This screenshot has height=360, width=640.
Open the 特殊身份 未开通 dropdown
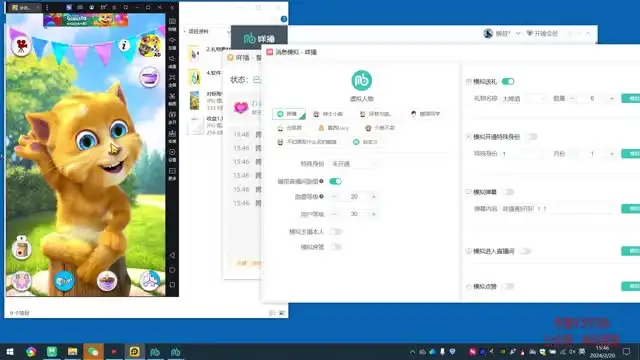(353, 164)
